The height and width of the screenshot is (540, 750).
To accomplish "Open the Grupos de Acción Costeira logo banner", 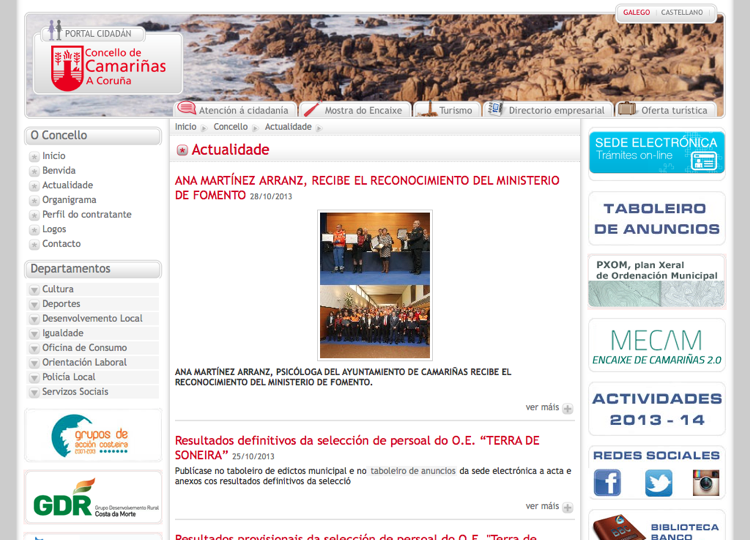I will pos(93,435).
